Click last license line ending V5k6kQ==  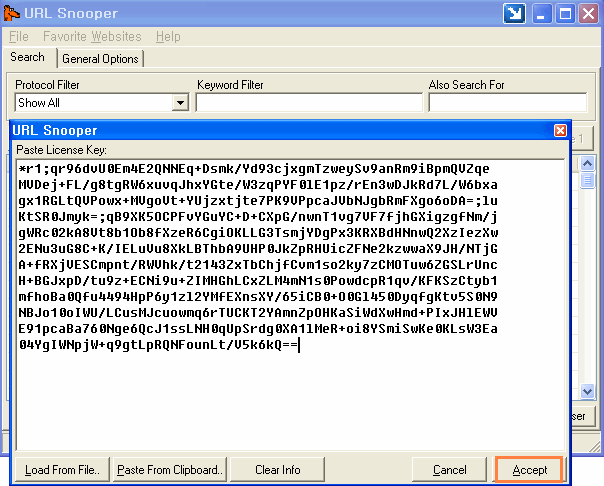(159, 345)
